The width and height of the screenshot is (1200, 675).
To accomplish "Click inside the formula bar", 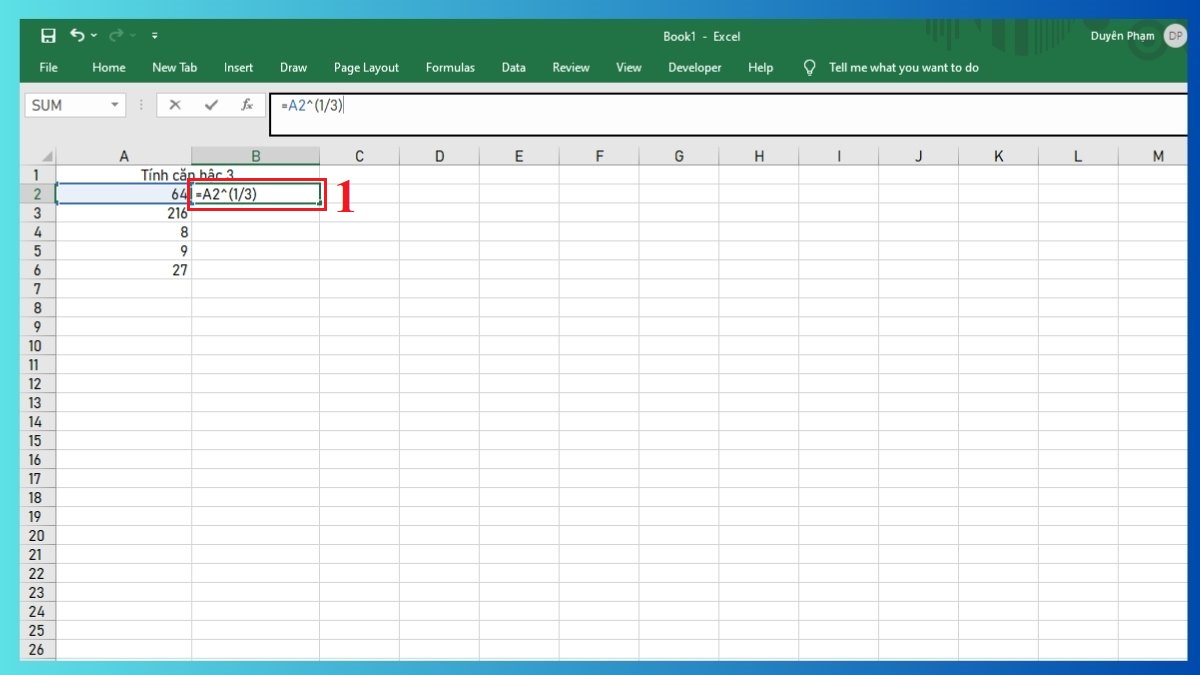I will pos(500,105).
